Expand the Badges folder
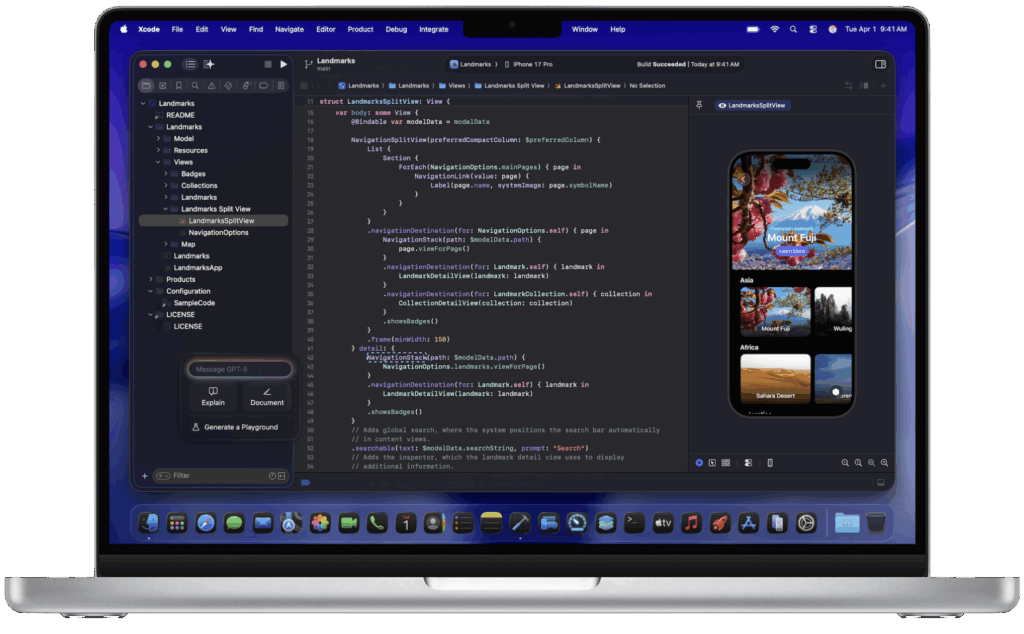The image size is (1024, 634). click(166, 174)
